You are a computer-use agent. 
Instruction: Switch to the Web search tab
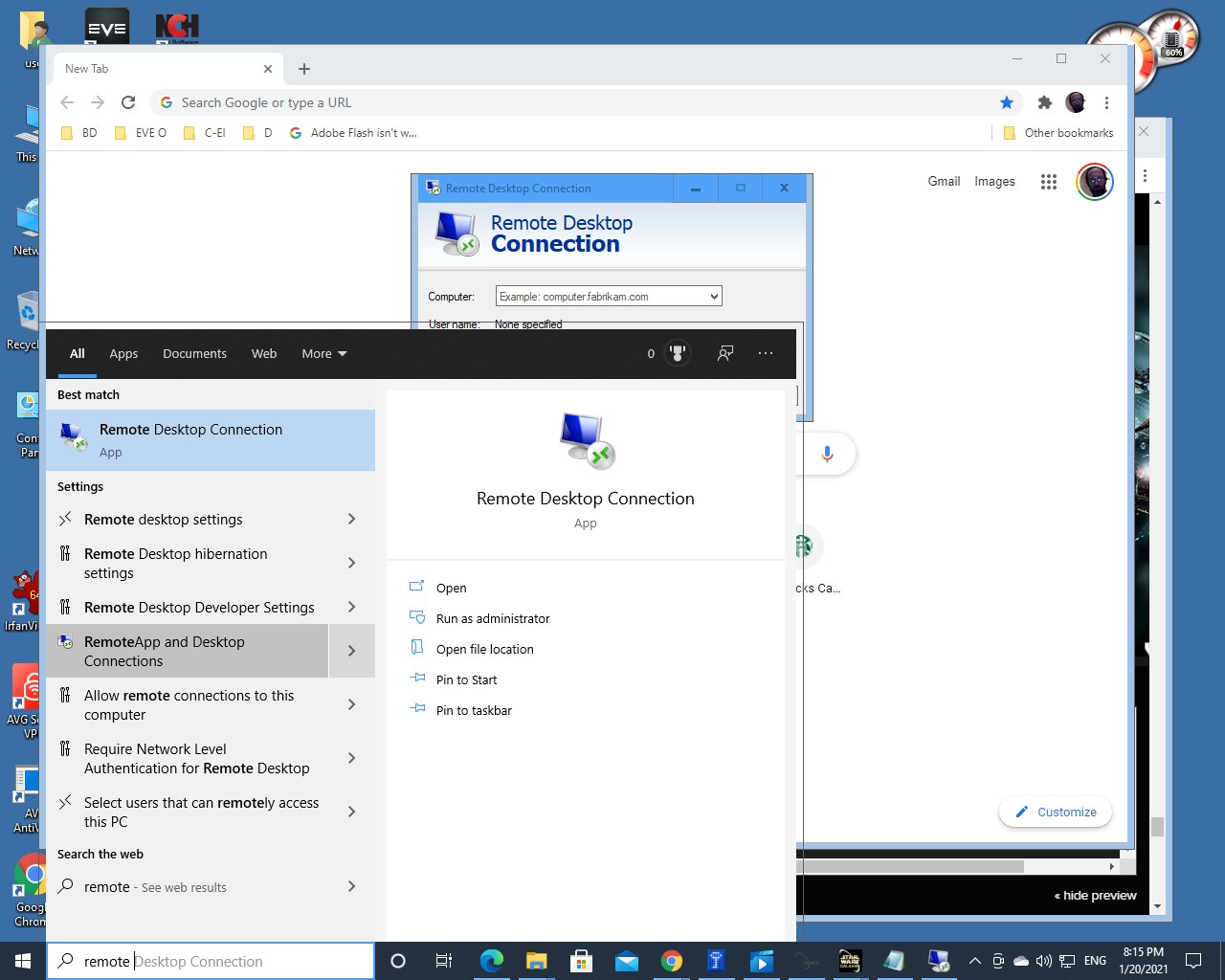[x=264, y=353]
